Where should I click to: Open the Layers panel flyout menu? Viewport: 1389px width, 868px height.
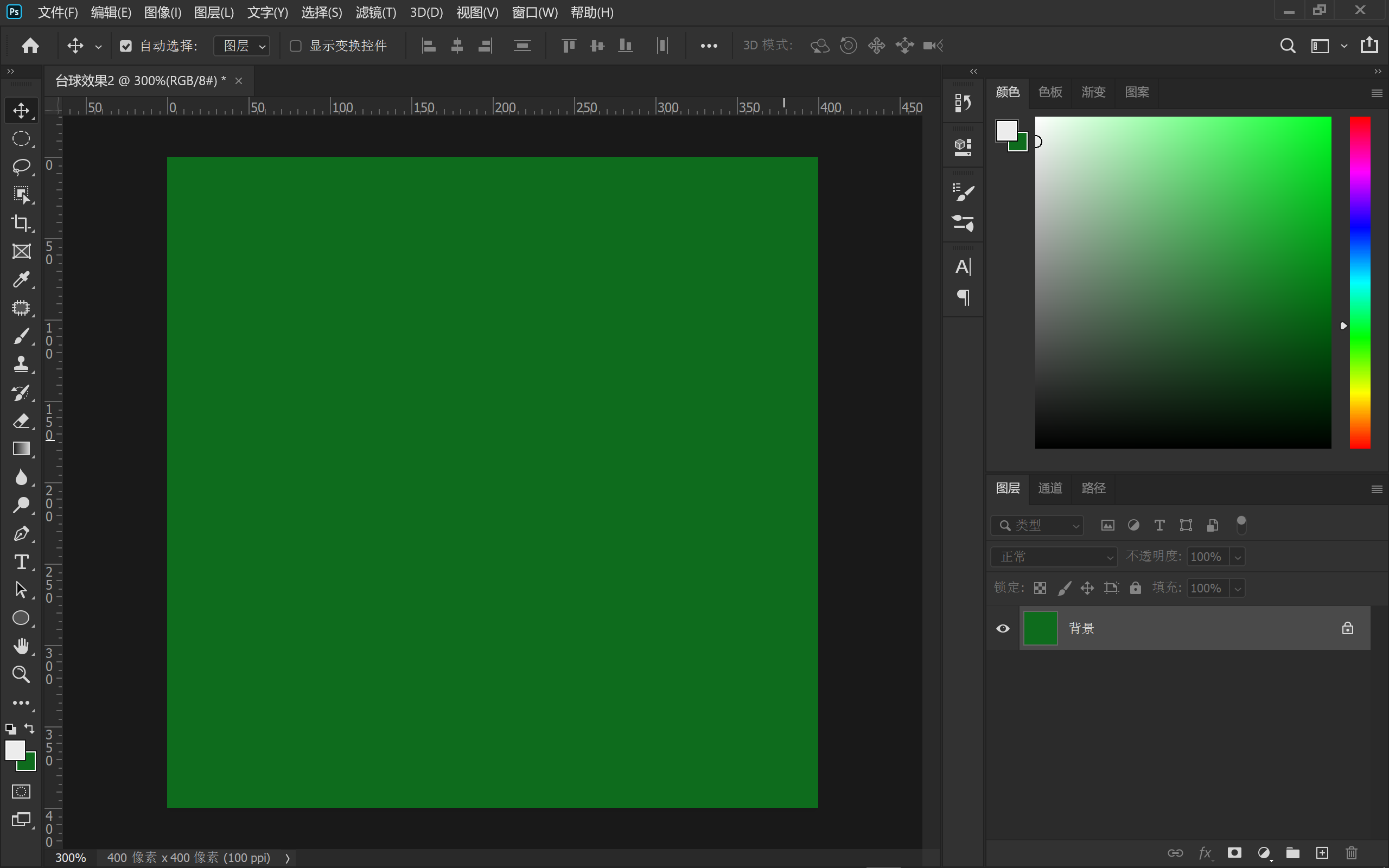coord(1377,489)
